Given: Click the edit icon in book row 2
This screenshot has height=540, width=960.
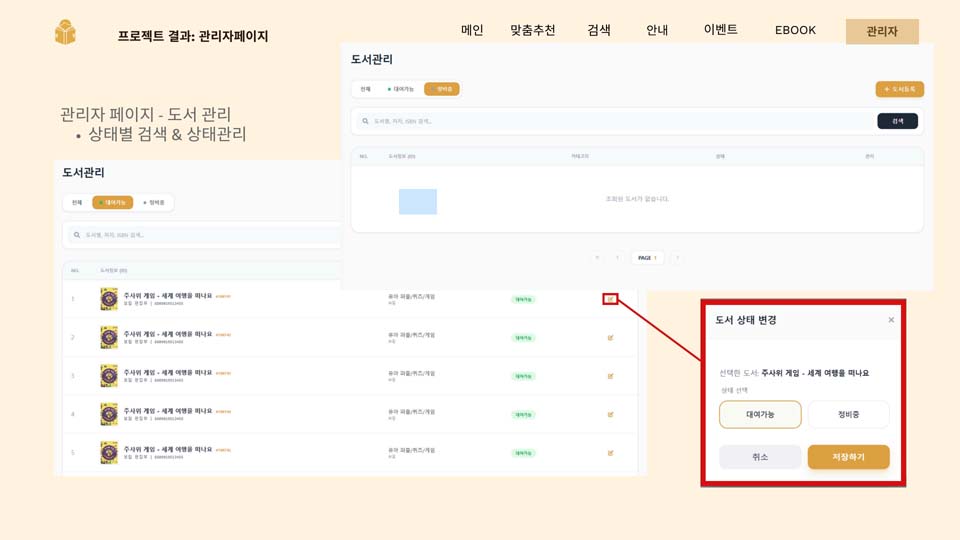Looking at the screenshot, I should (x=610, y=338).
